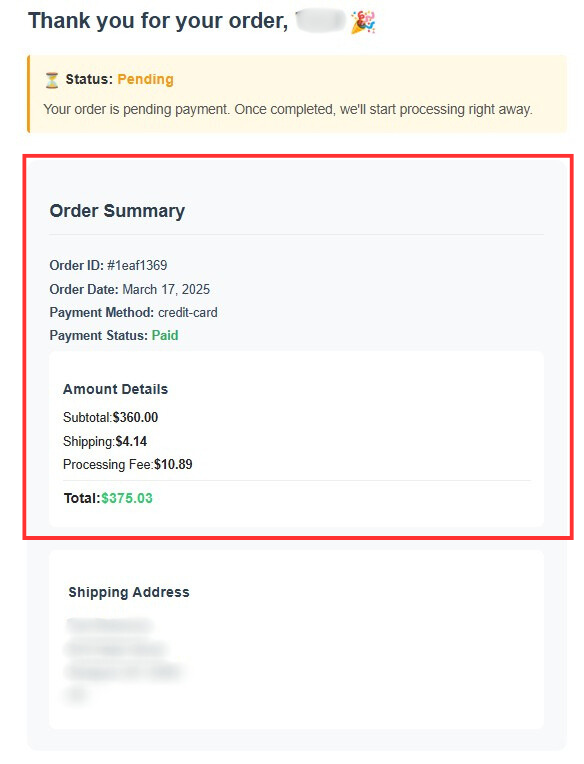
Task: Select the Processing Fee value $10.89
Action: click(173, 464)
